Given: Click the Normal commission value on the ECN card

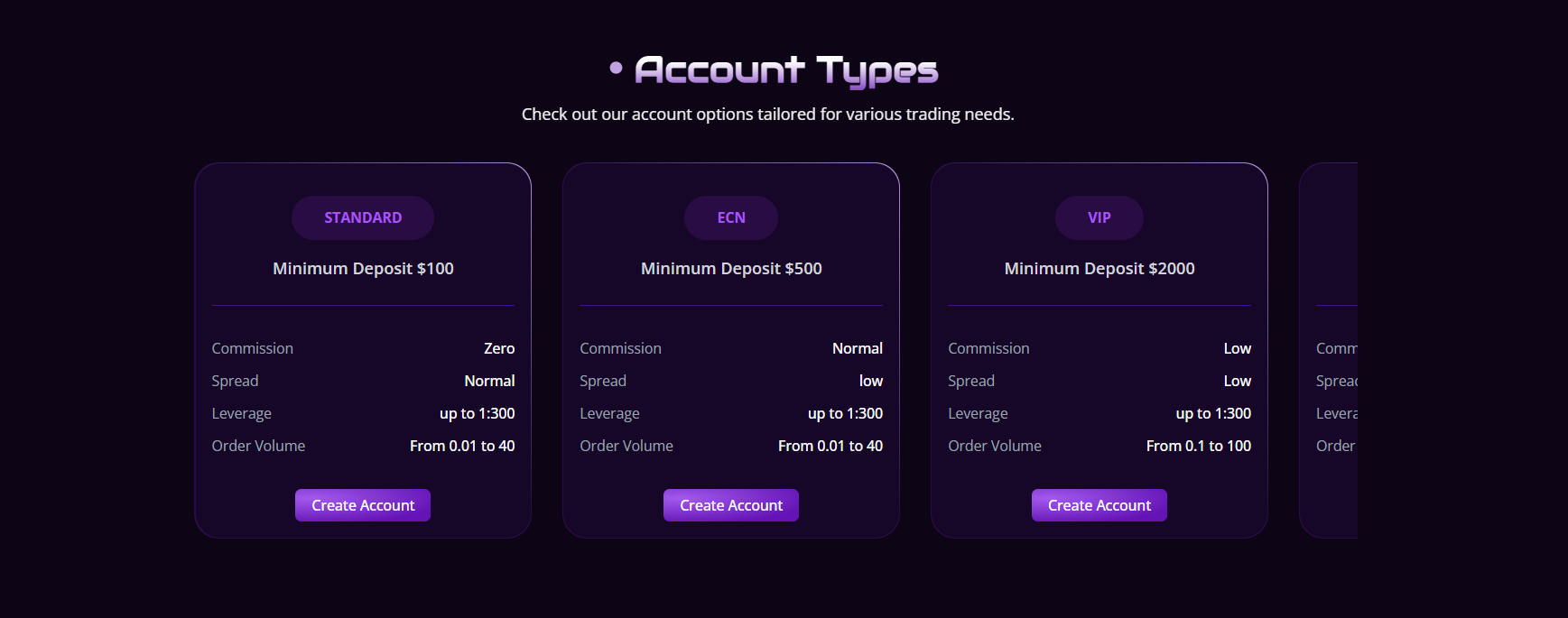Looking at the screenshot, I should click(858, 348).
